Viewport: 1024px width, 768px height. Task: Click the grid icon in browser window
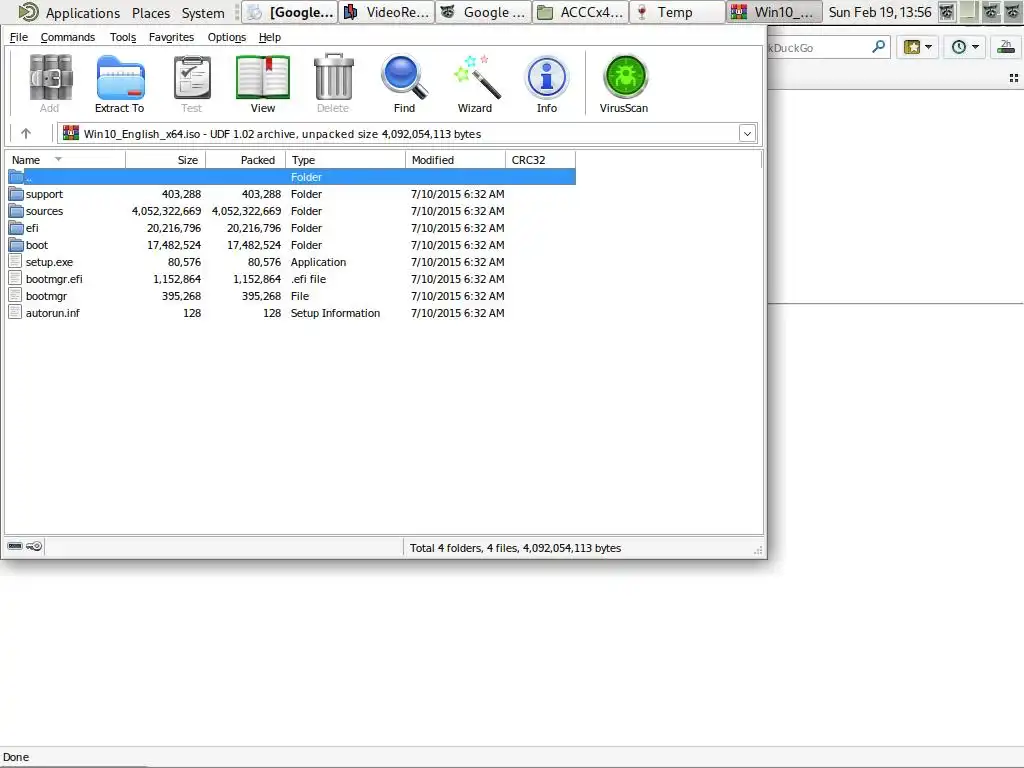point(1014,78)
